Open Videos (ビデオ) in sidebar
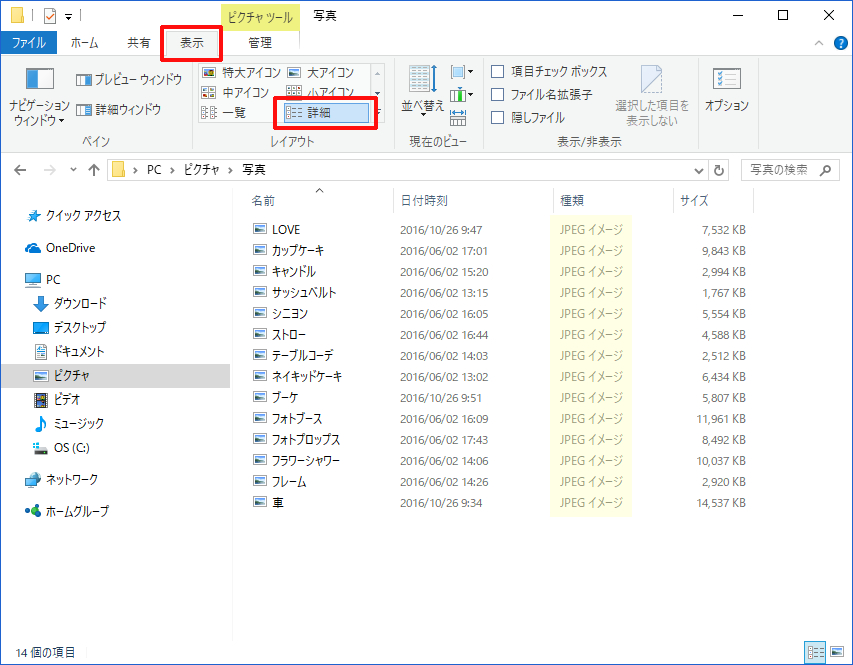853x665 pixels. [57, 399]
